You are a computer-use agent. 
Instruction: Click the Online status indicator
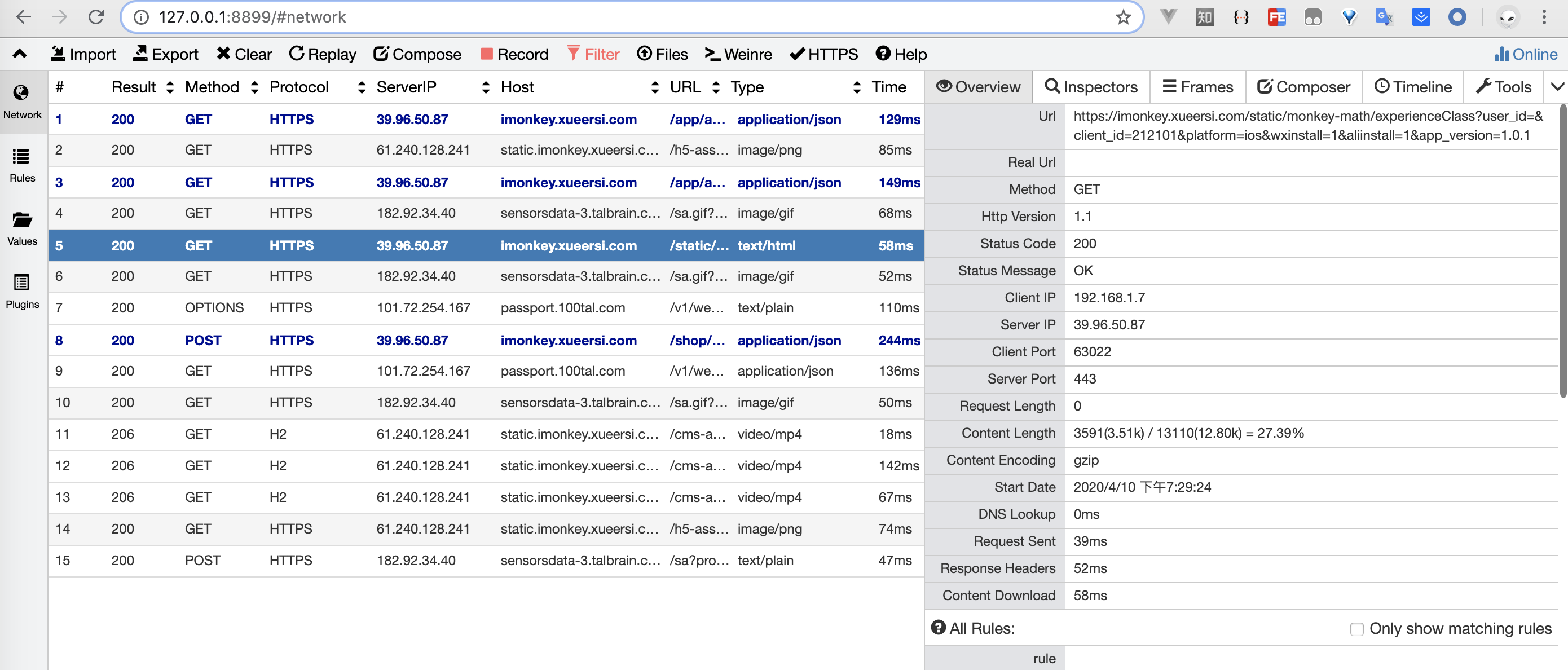[1525, 54]
